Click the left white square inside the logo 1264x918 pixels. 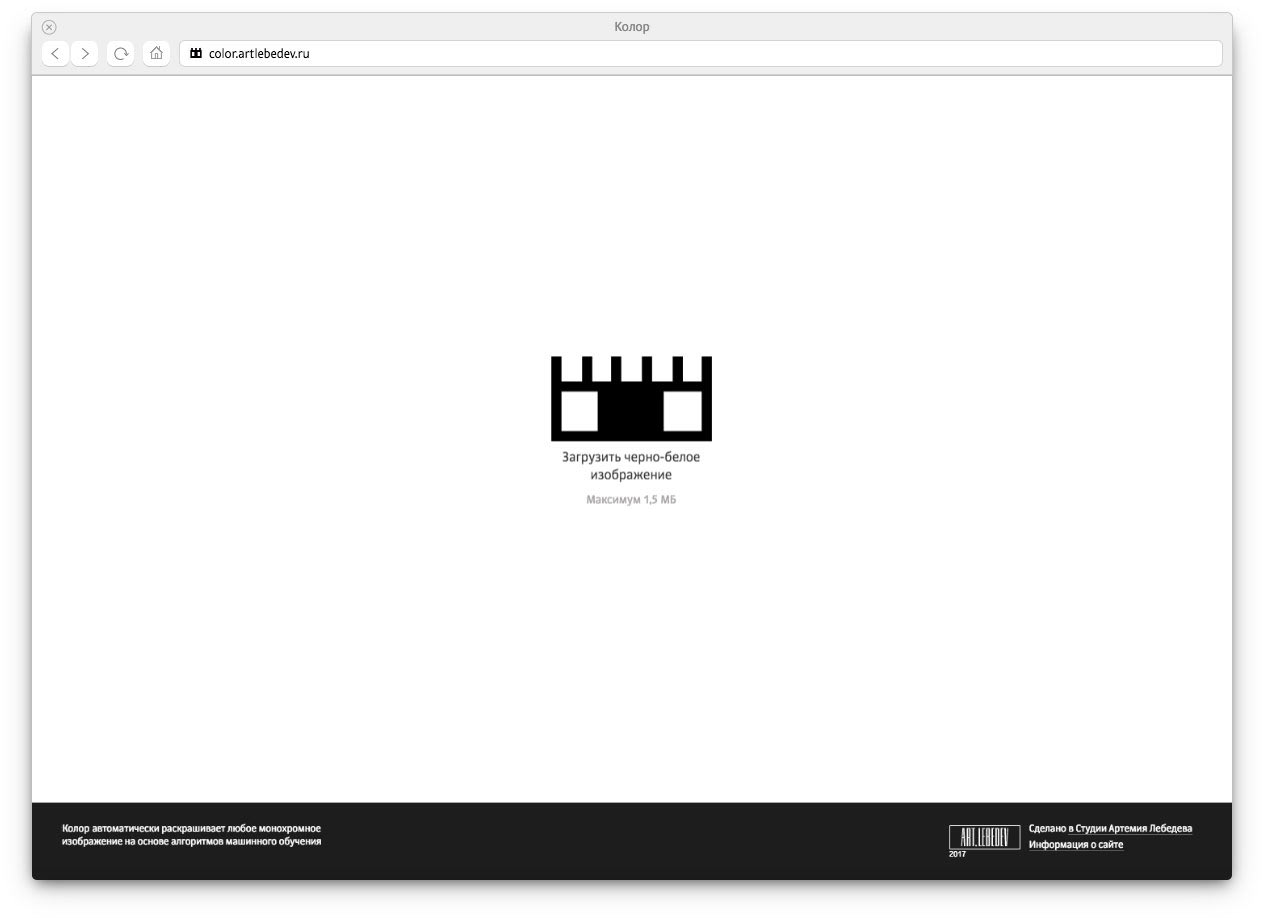click(x=579, y=411)
